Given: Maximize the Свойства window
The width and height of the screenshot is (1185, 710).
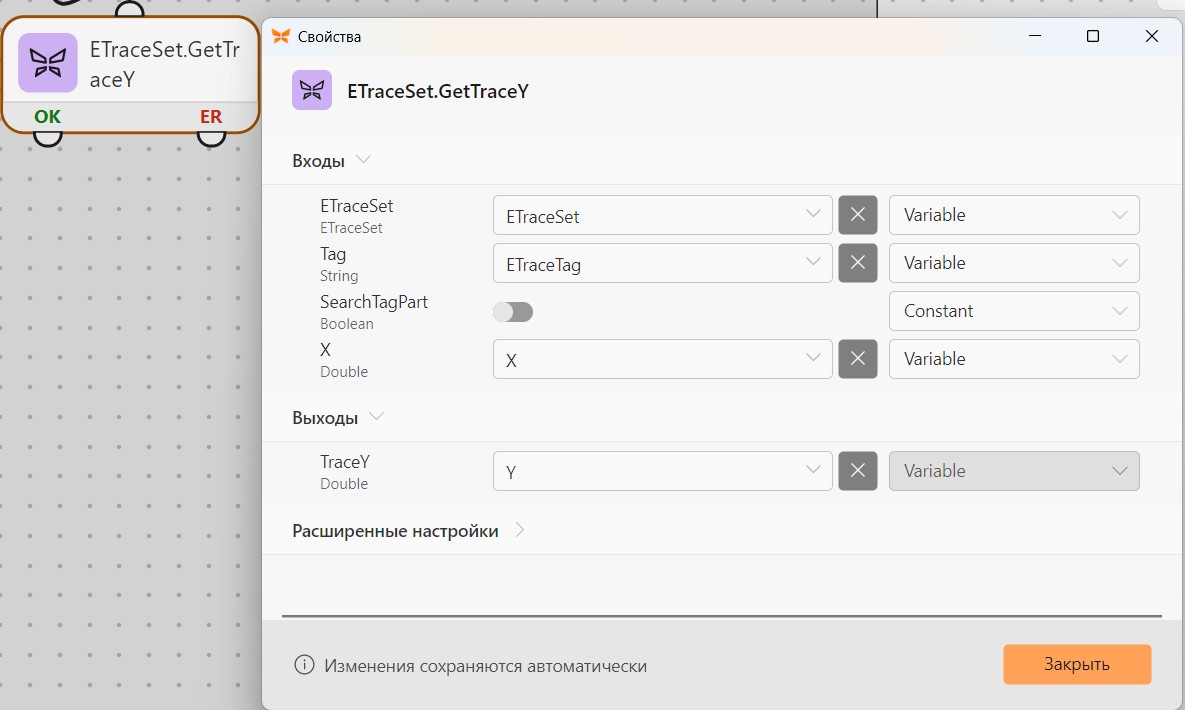Looking at the screenshot, I should [1093, 36].
